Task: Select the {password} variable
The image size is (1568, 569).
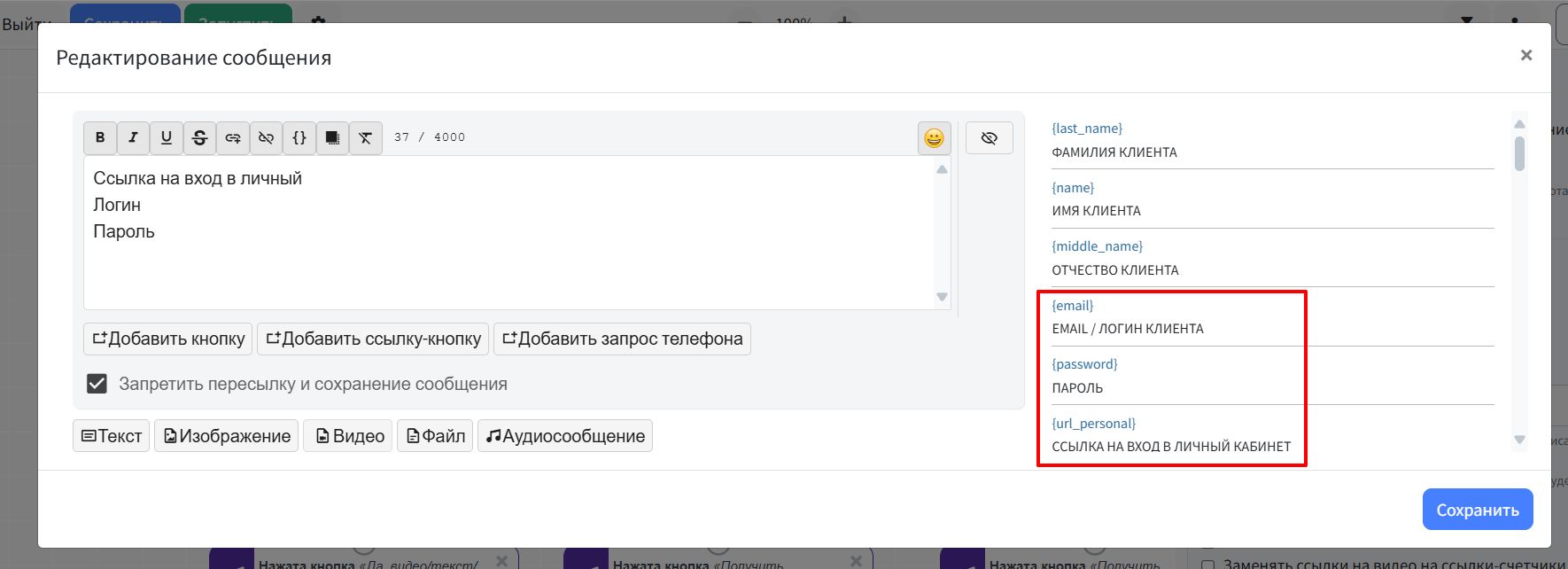Action: [x=1084, y=364]
